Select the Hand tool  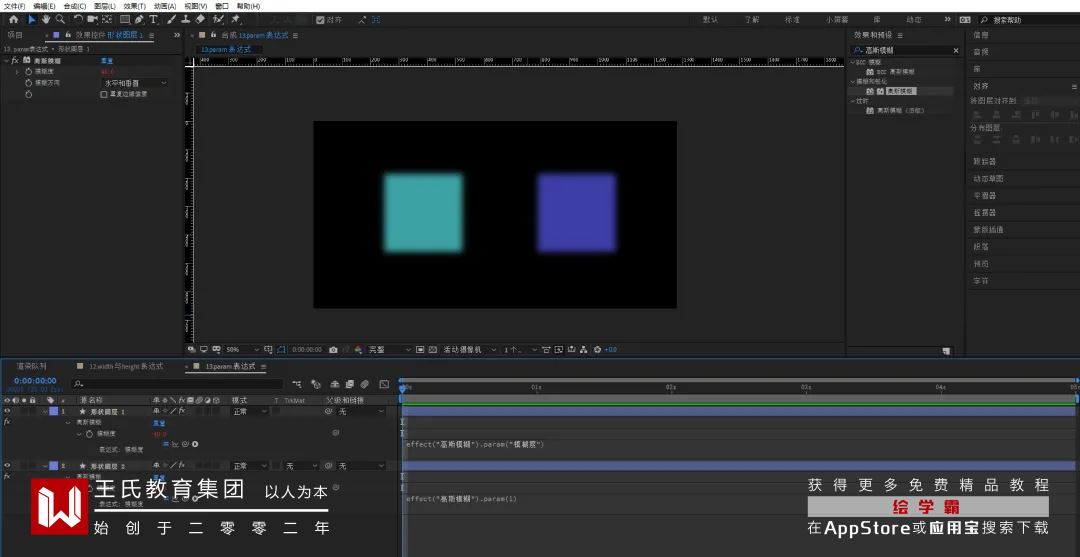(45, 19)
